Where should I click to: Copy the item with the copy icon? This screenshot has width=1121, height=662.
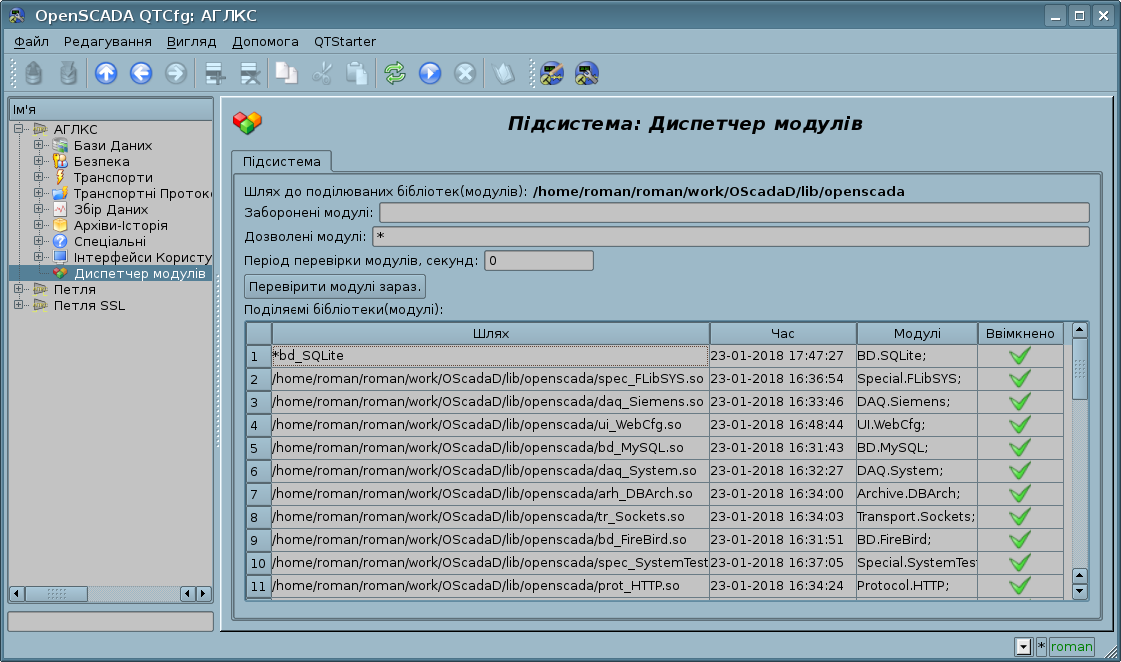287,73
